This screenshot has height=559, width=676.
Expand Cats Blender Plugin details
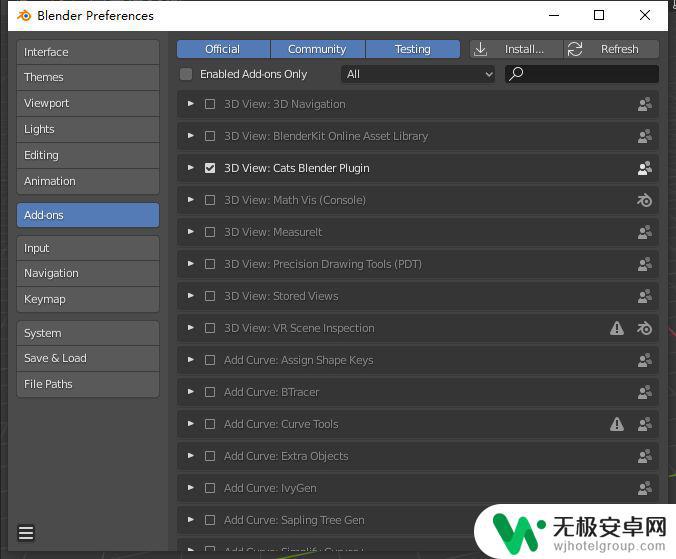click(191, 168)
